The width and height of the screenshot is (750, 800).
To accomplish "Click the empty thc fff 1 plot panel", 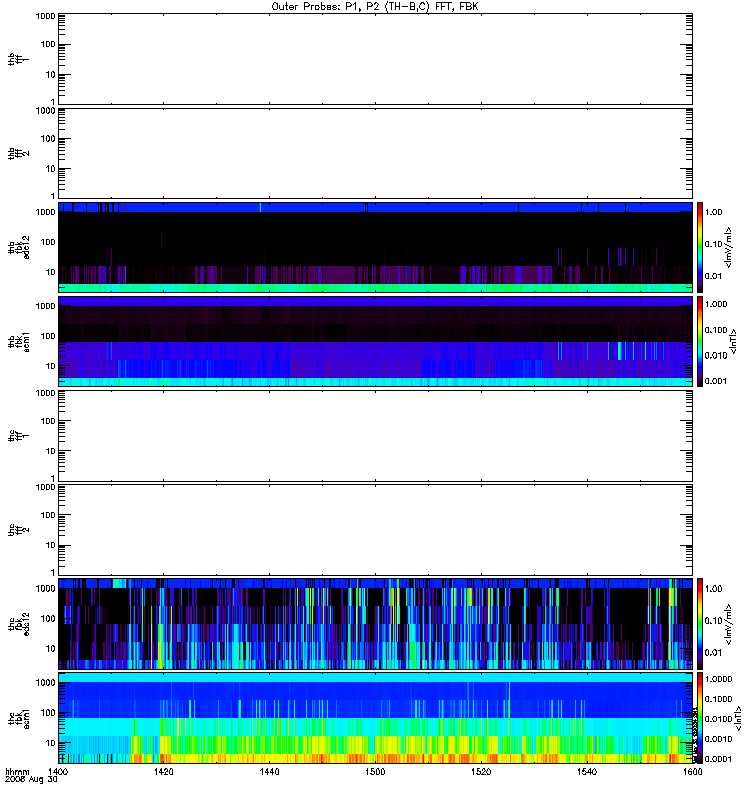I will [375, 436].
